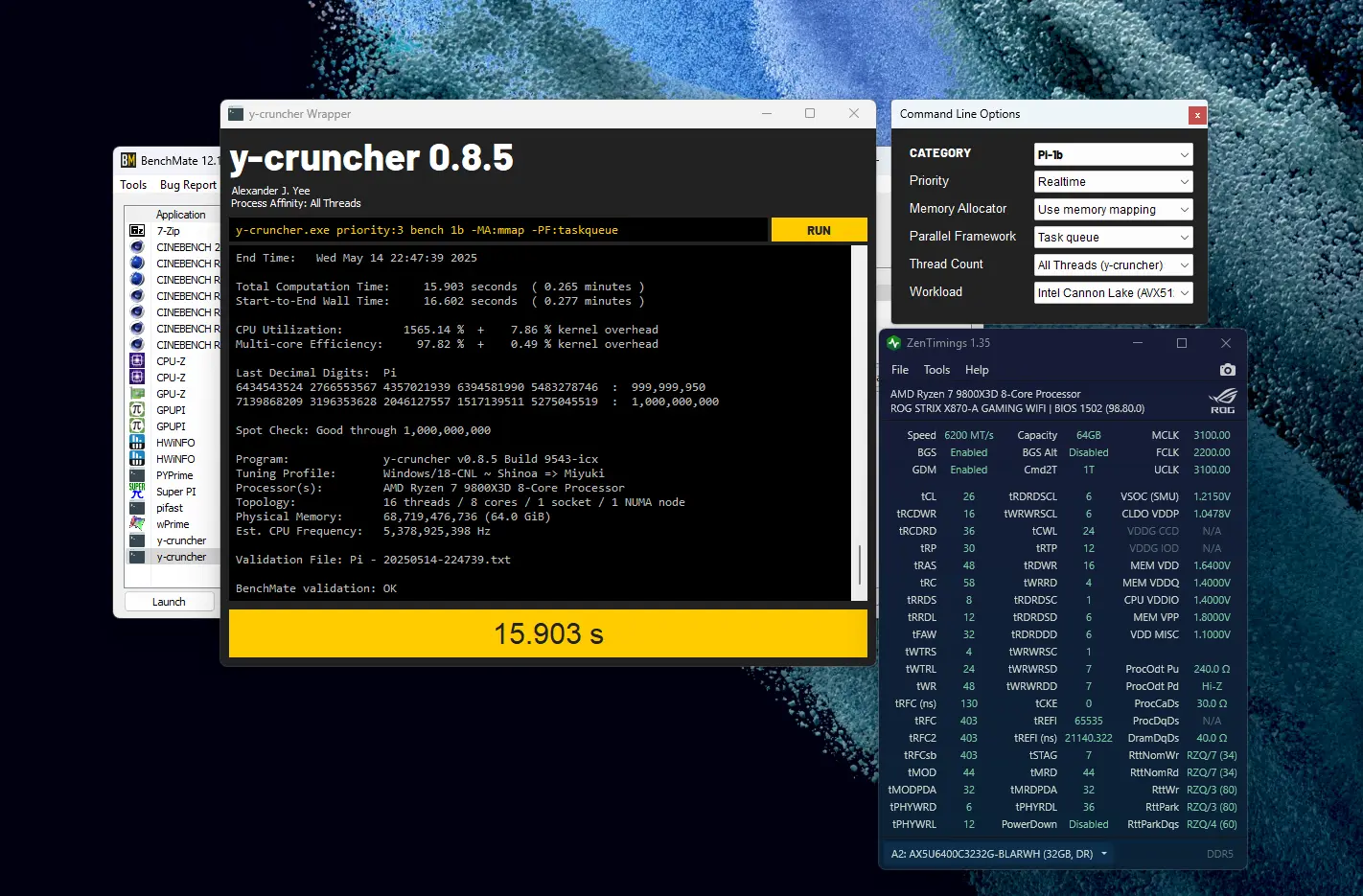Select the Super PI row label in BenchMate
This screenshot has width=1363, height=896.
176,492
